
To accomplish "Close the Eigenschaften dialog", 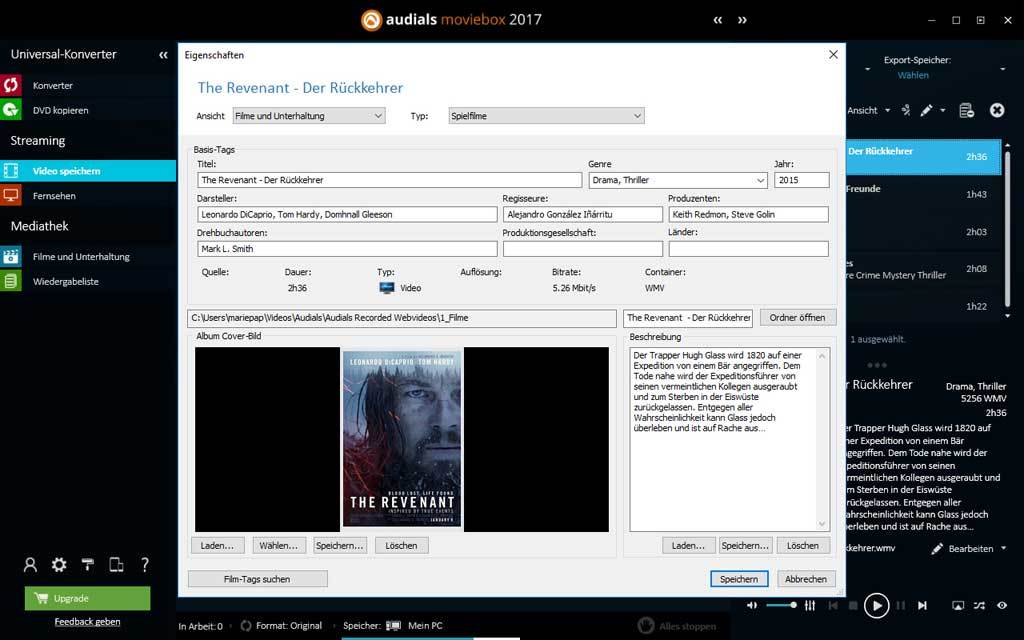I will [x=833, y=55].
